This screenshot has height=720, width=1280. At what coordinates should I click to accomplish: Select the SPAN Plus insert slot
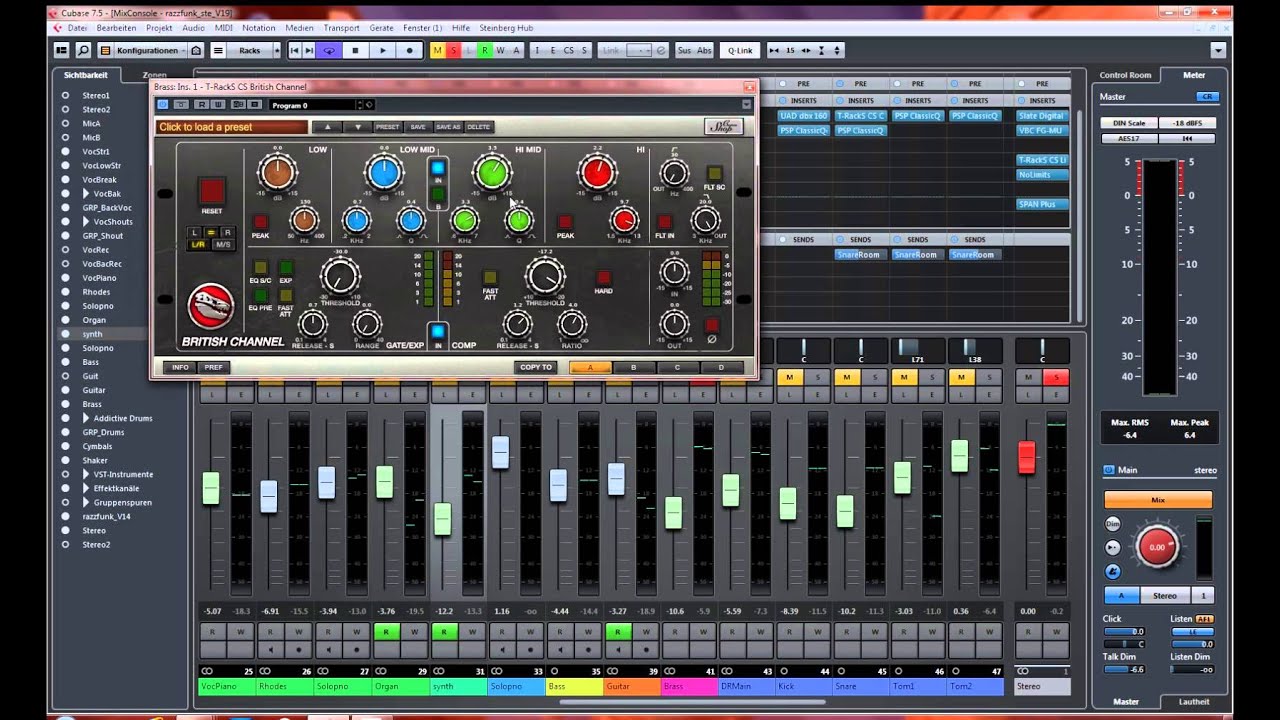(1042, 204)
